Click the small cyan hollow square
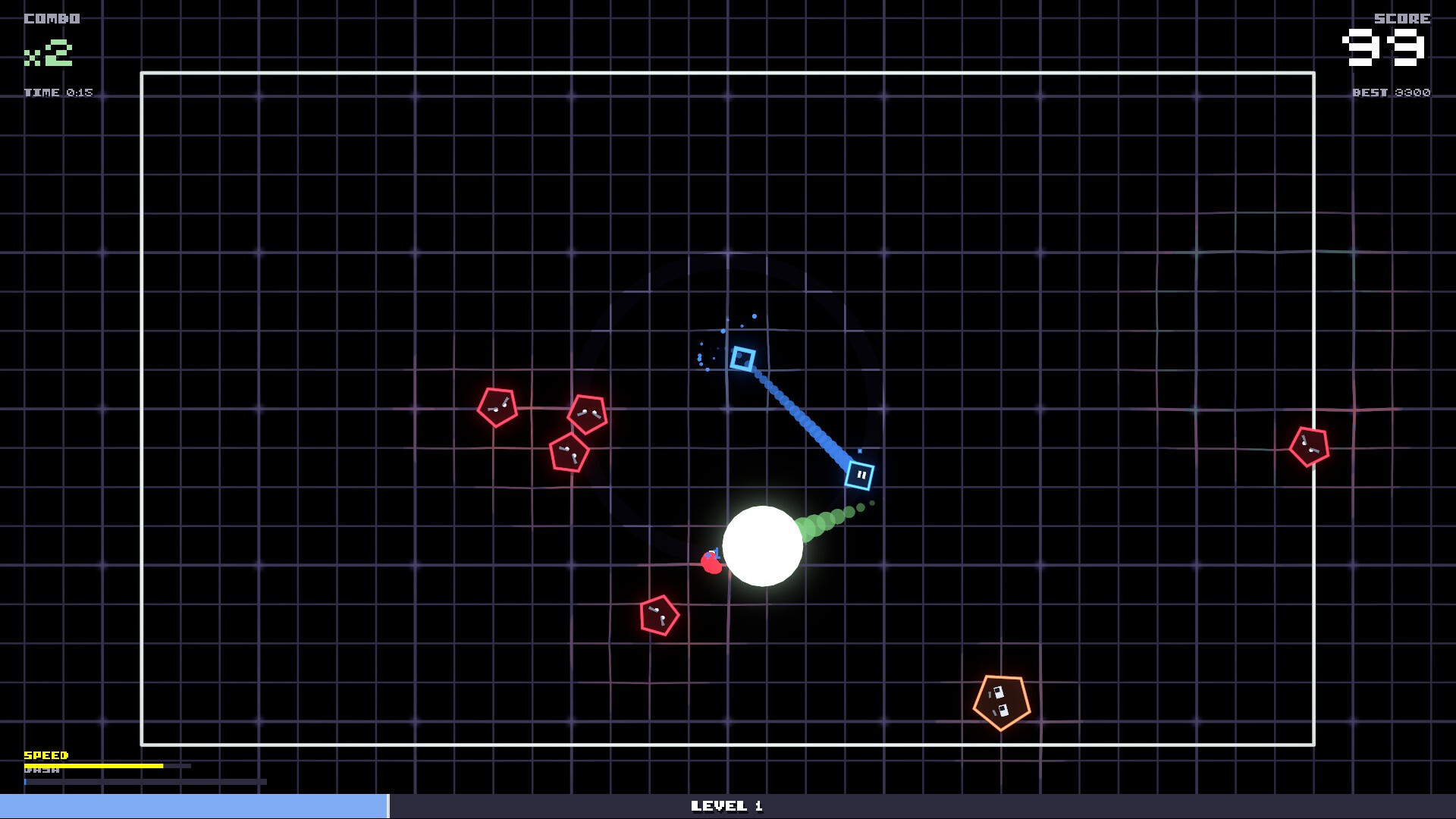 pyautogui.click(x=743, y=359)
